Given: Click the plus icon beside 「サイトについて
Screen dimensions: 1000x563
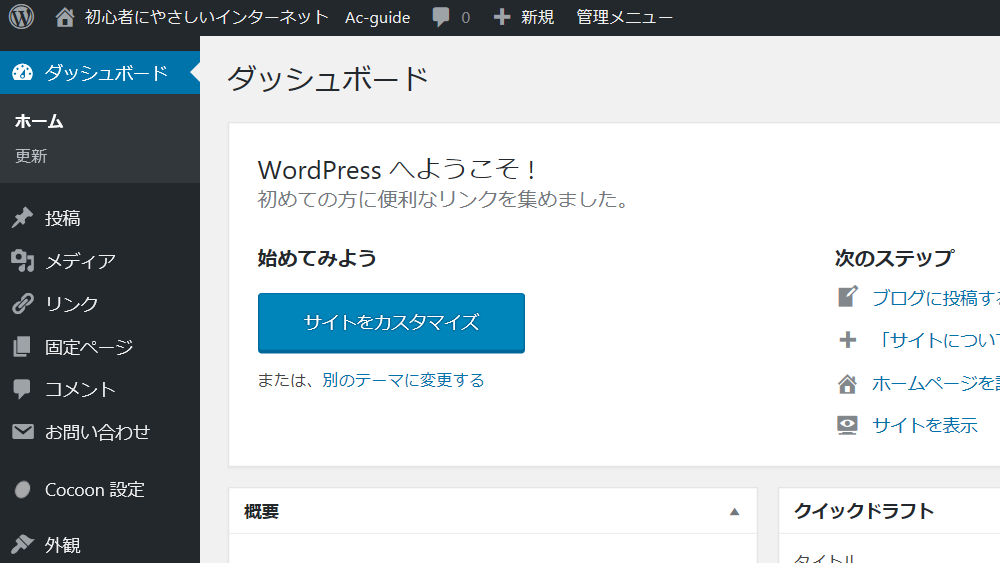Looking at the screenshot, I should point(848,340).
